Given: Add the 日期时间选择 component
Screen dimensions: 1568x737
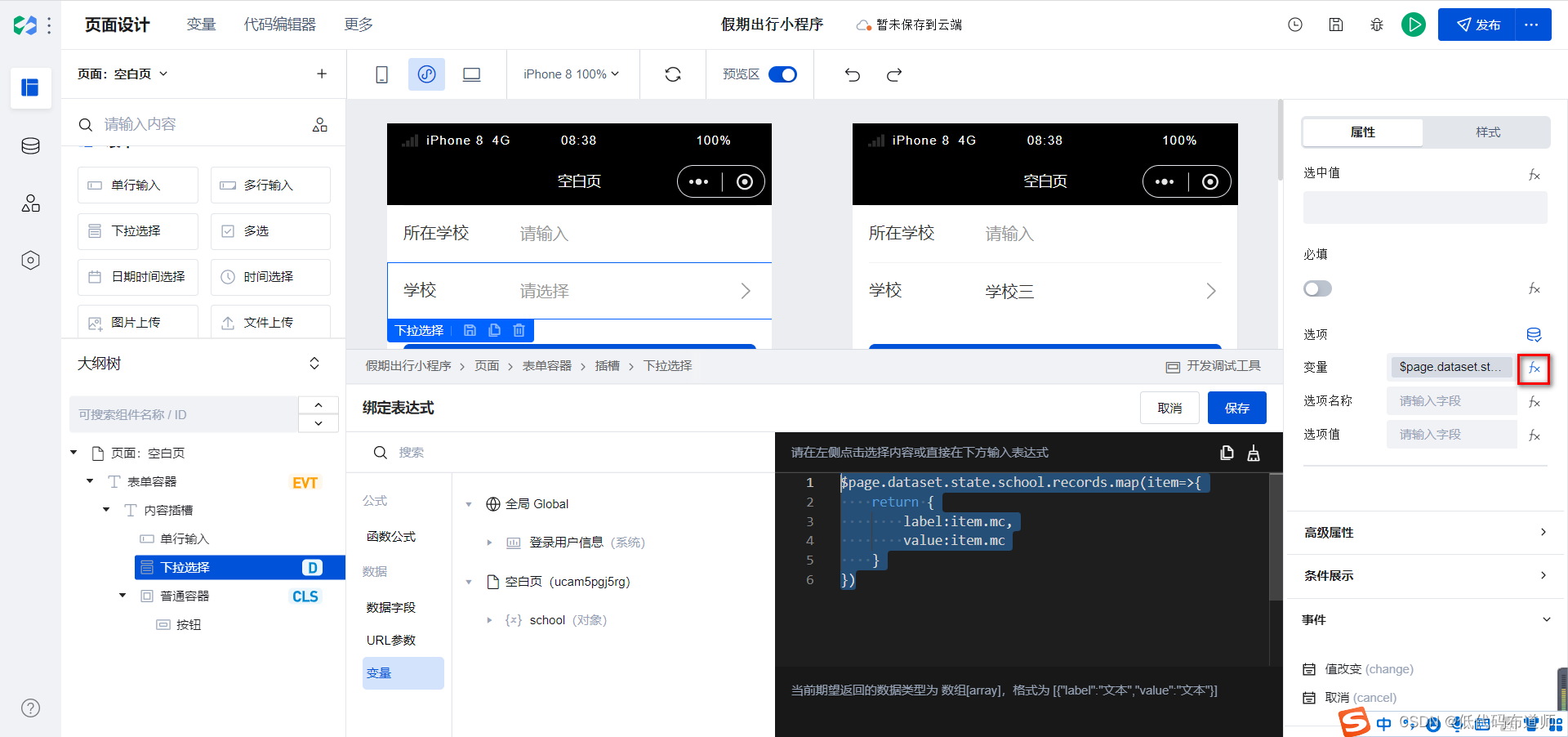Looking at the screenshot, I should pos(138,277).
